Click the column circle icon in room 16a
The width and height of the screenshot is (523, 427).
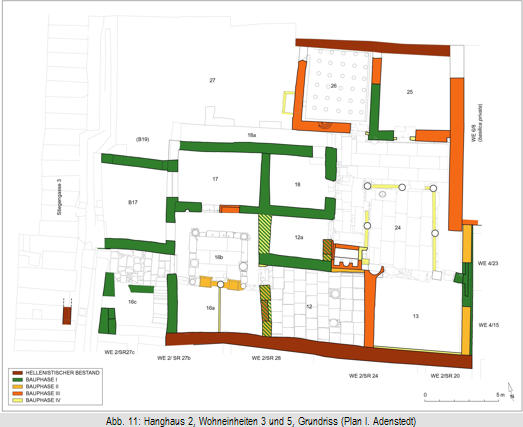tap(220, 284)
